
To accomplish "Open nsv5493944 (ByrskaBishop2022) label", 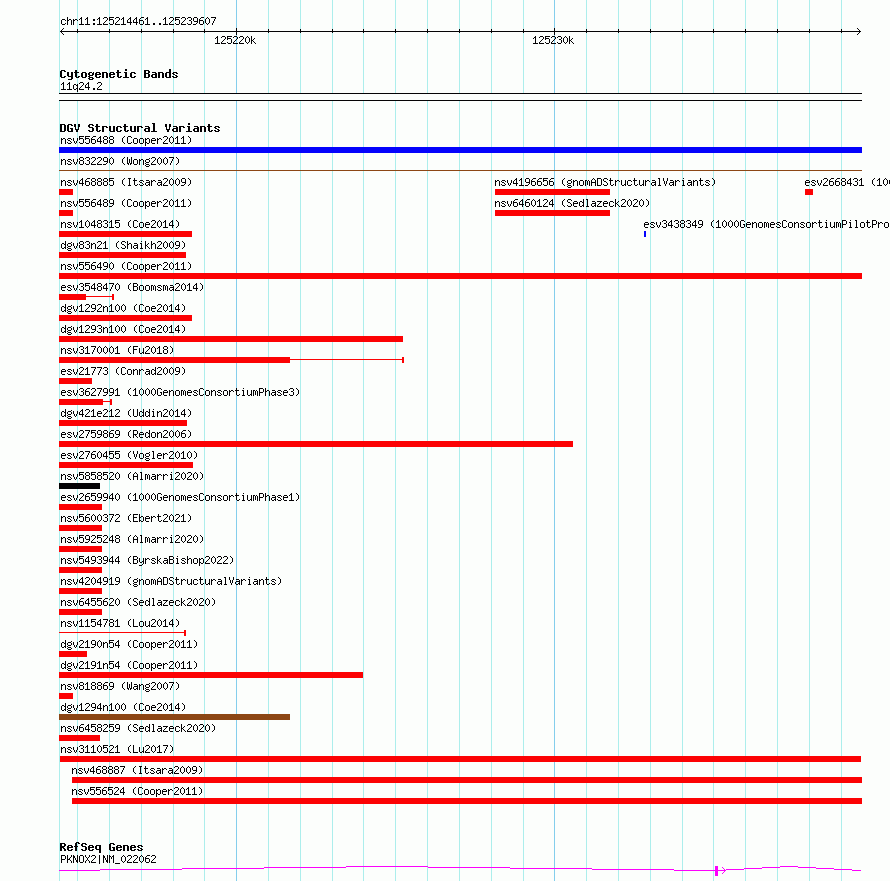I will click(147, 560).
